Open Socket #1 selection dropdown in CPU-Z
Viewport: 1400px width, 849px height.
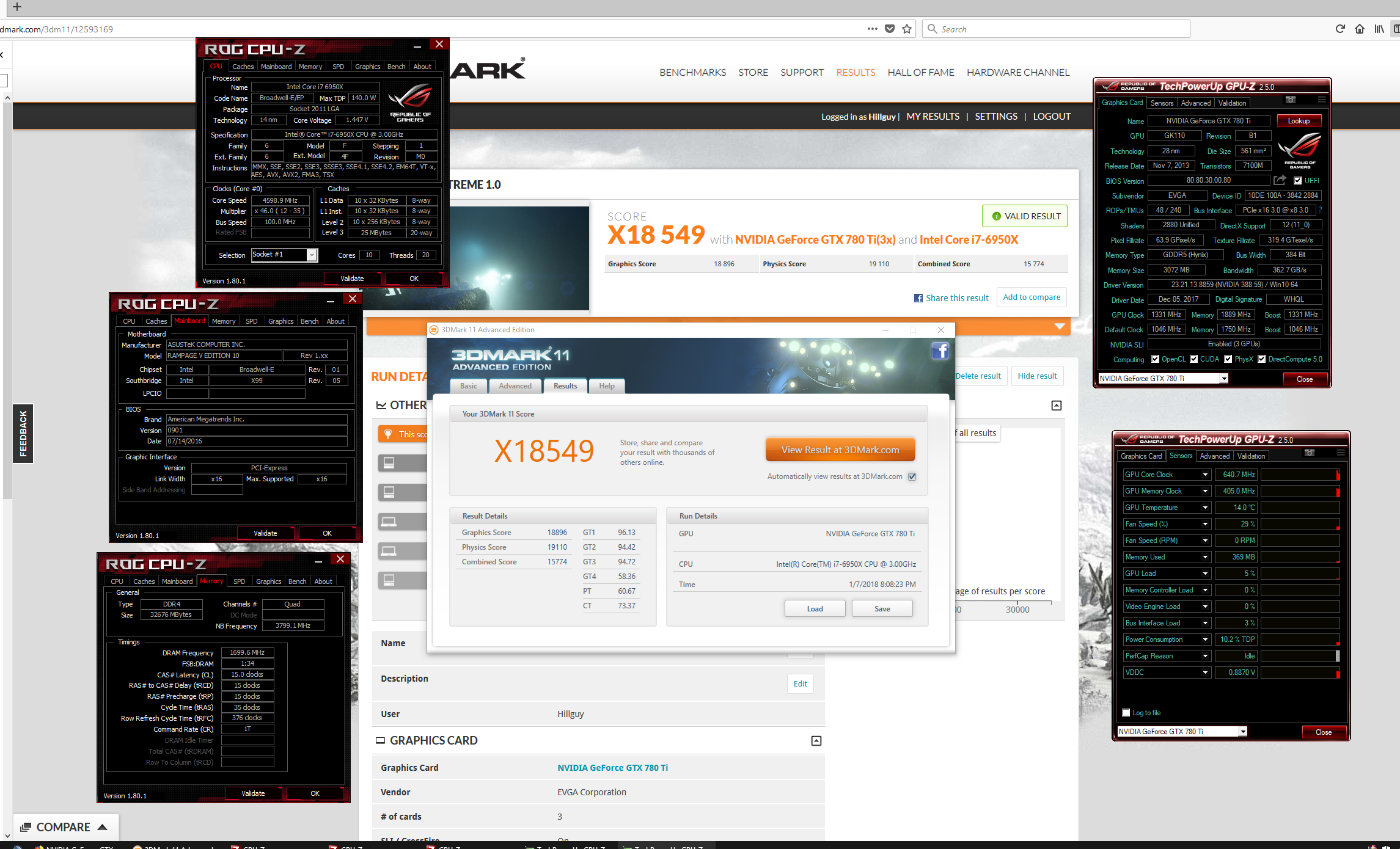click(x=312, y=255)
